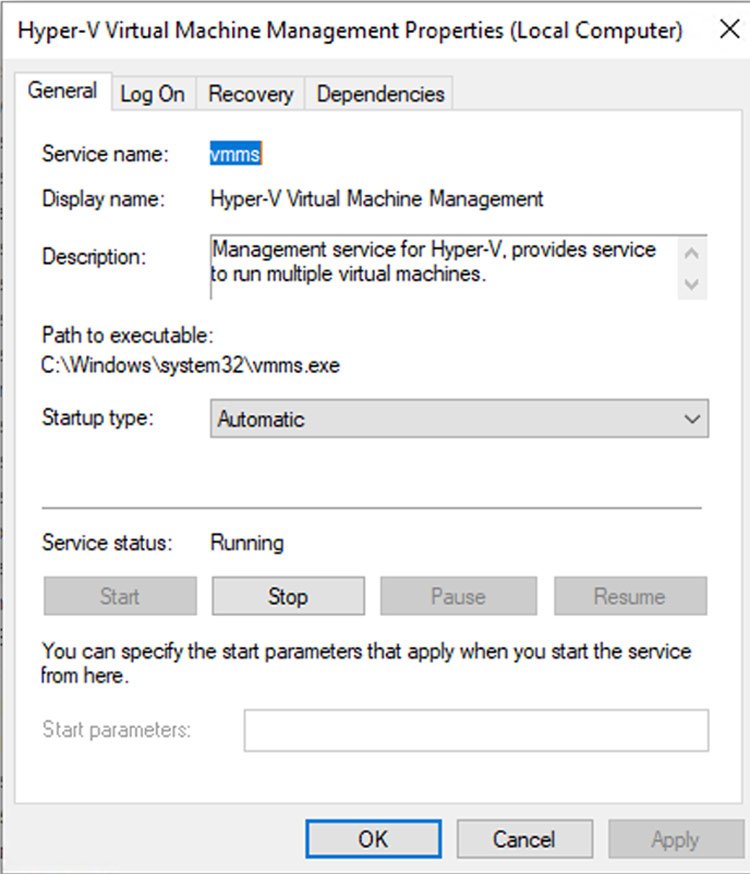Click the Resume button
Viewport: 750px width, 874px height.
tap(629, 596)
